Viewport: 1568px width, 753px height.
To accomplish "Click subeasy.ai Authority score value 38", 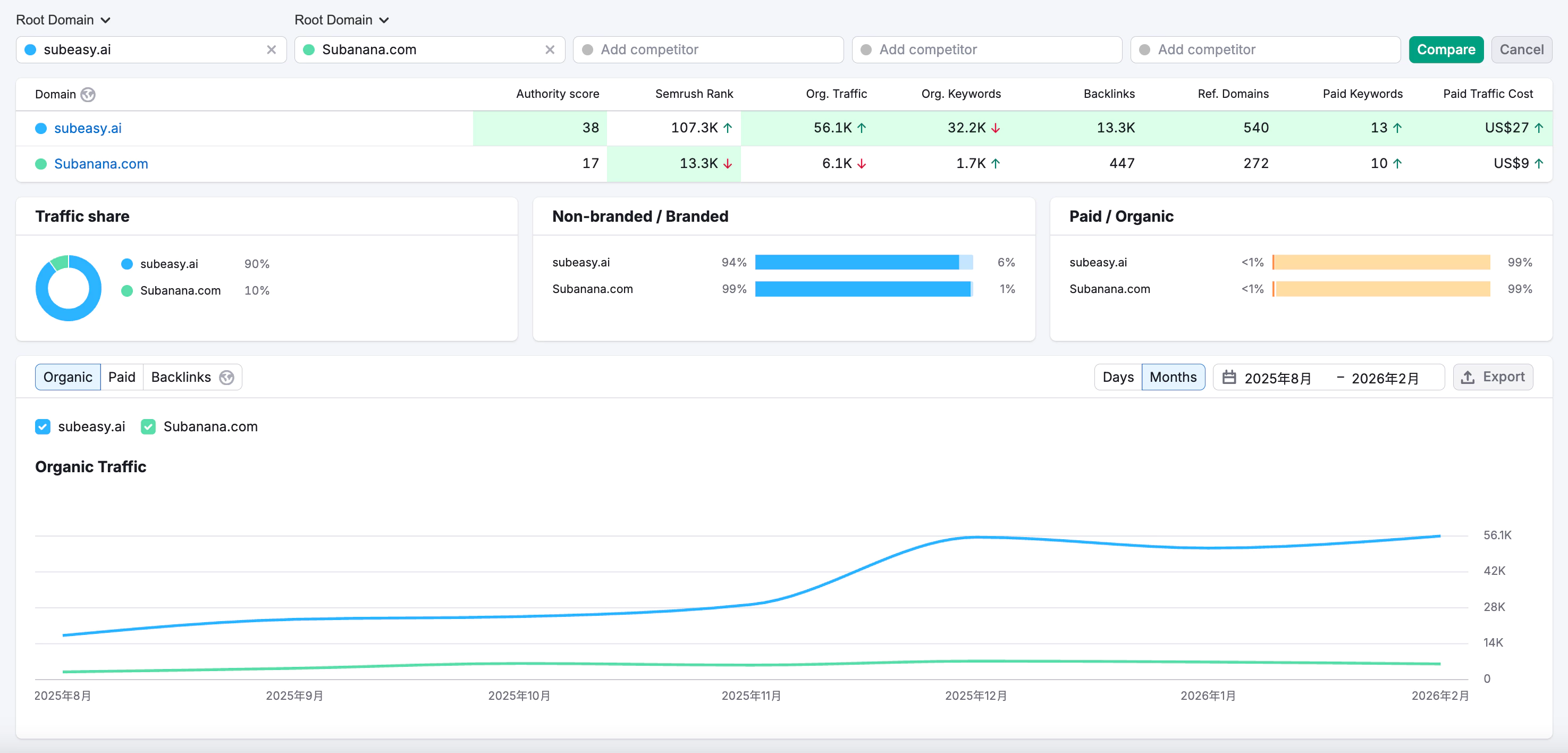I will [x=591, y=128].
